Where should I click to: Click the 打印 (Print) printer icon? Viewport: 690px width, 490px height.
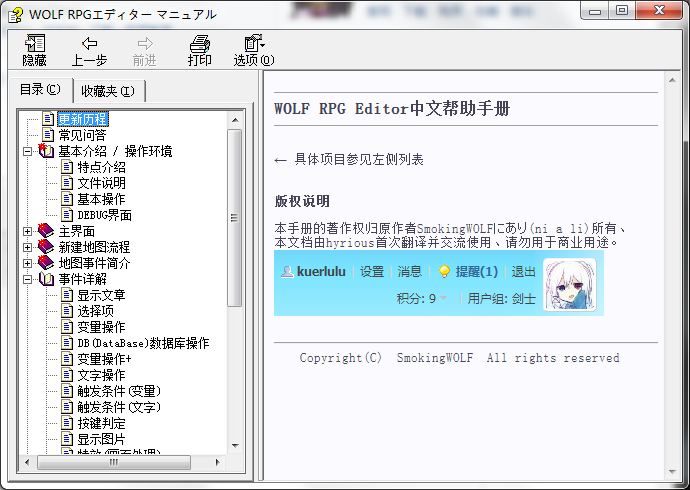point(200,44)
